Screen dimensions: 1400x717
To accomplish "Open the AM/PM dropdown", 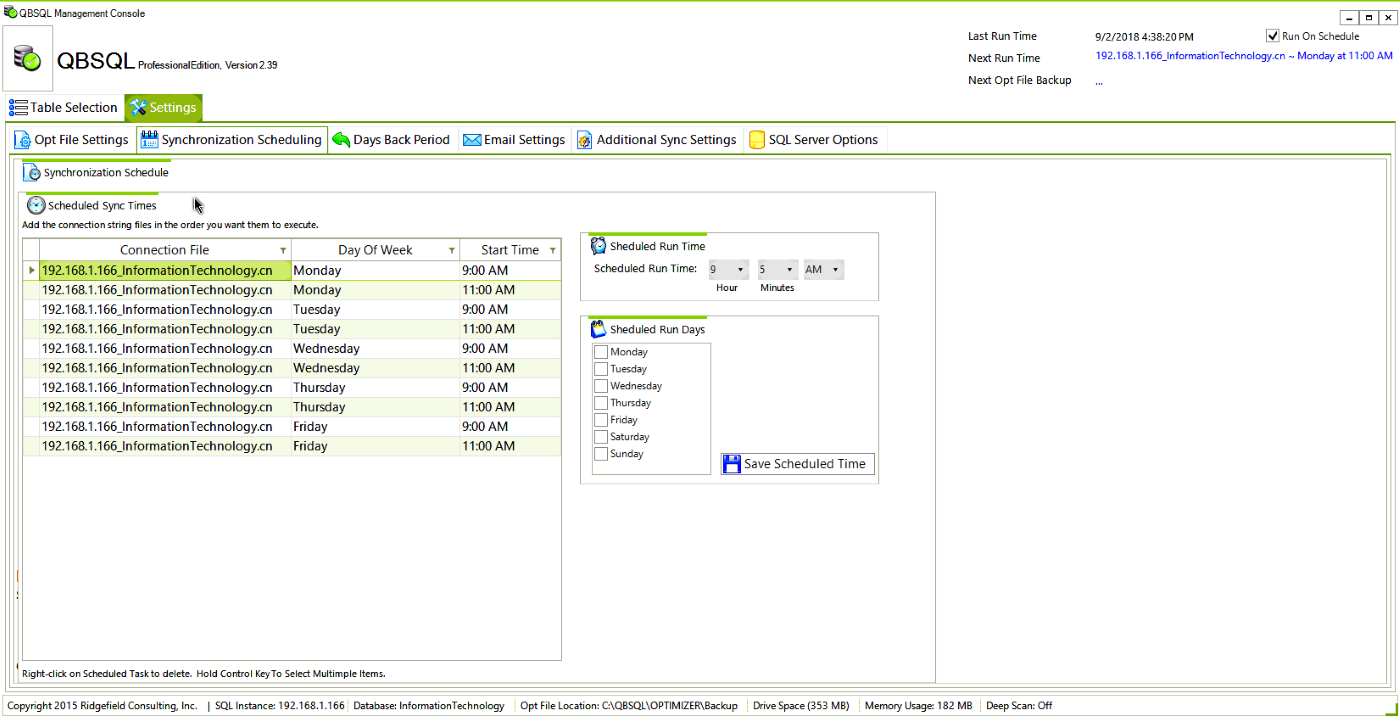I will 824,269.
